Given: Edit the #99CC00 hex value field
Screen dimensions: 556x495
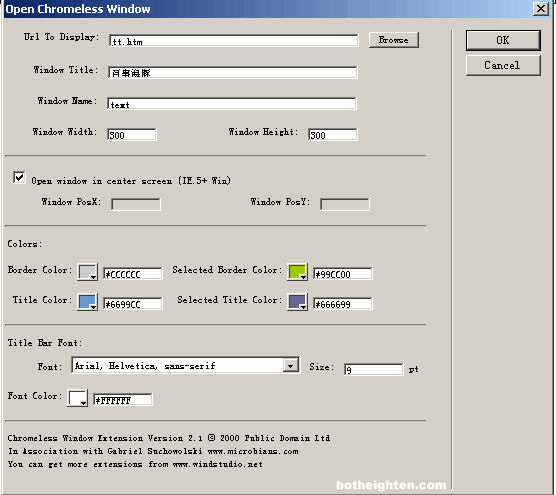Looking at the screenshot, I should pos(343,273).
